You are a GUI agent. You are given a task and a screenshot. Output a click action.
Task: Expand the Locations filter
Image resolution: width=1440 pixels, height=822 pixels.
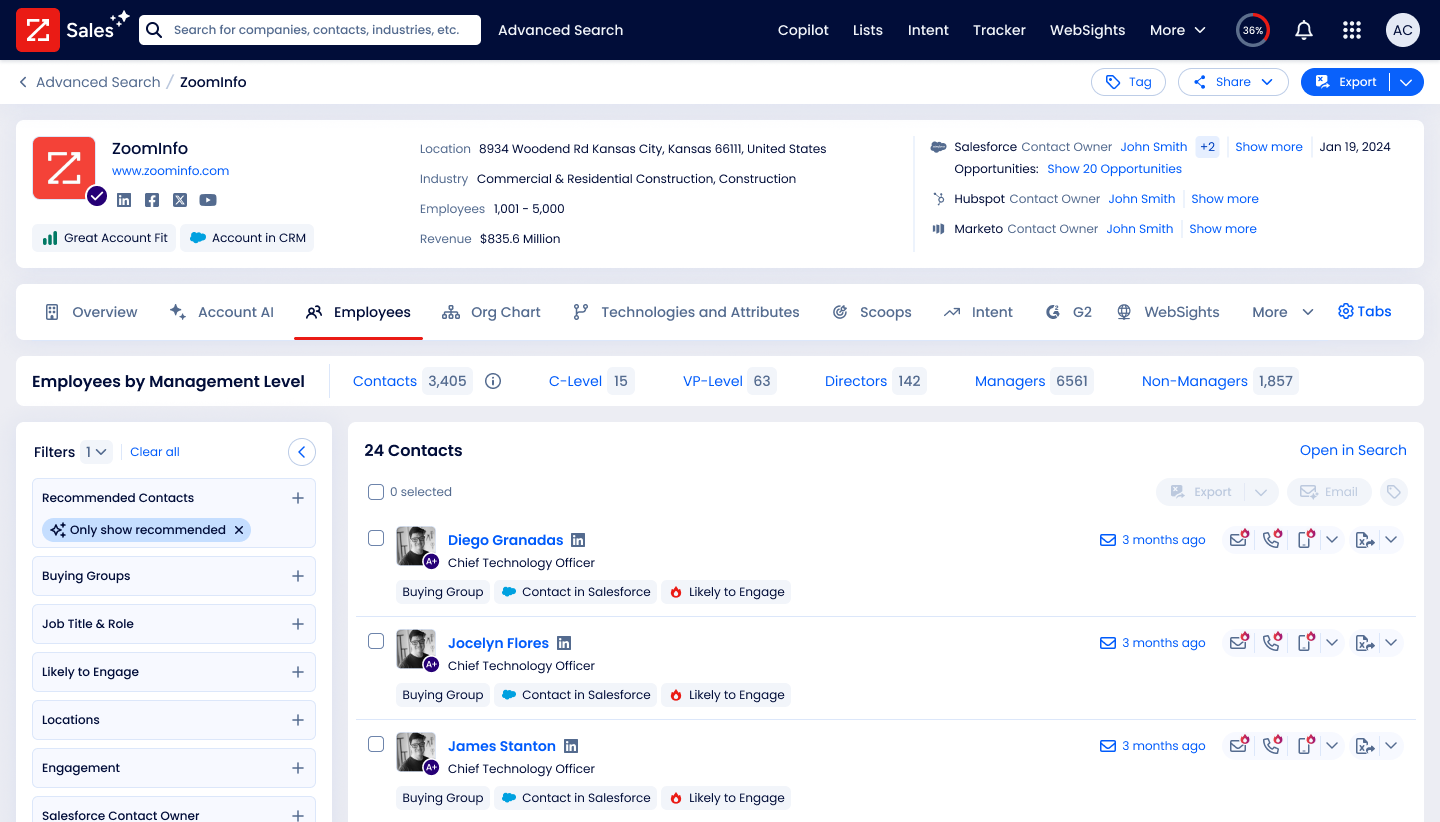297,720
